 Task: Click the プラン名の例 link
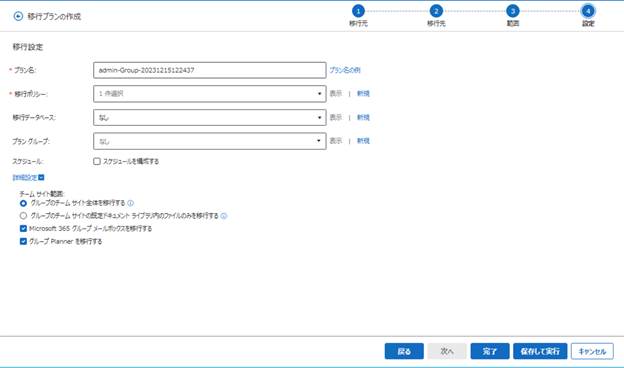(345, 70)
